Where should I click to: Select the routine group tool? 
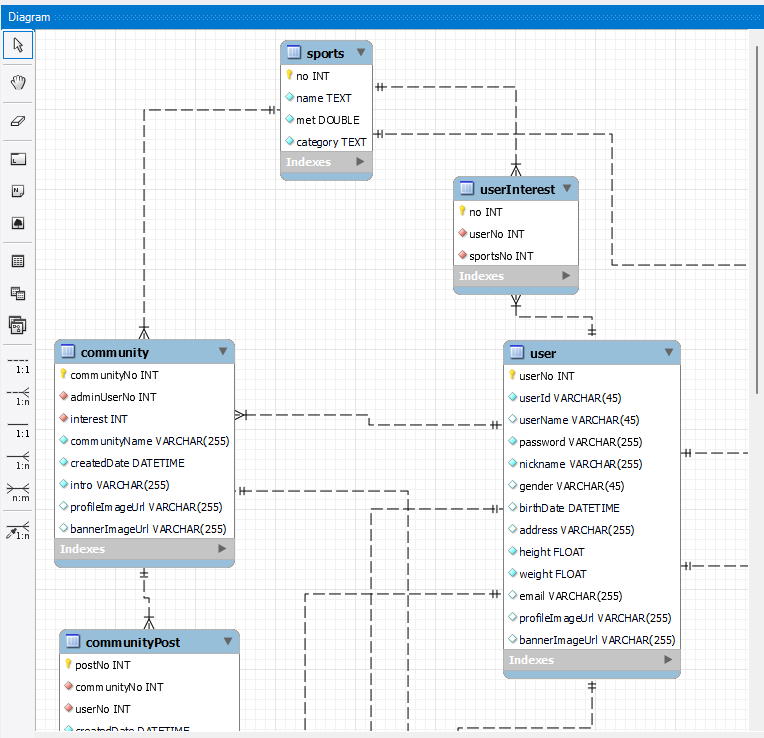point(18,325)
